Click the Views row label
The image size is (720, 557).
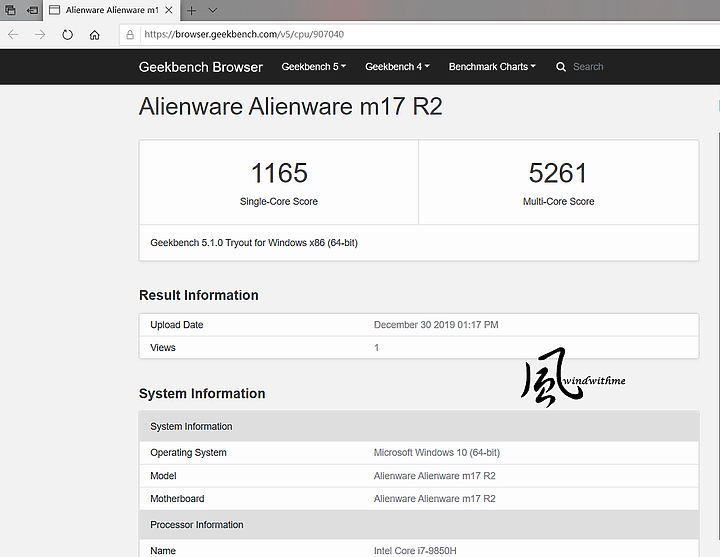coord(163,348)
